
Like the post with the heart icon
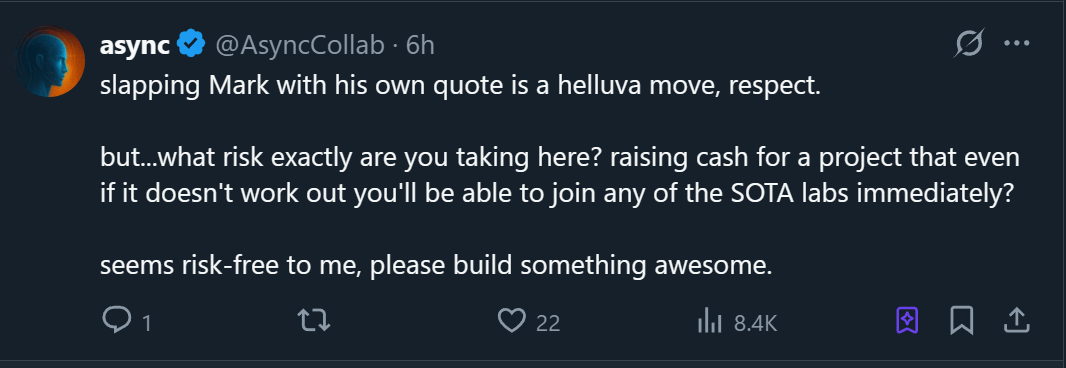click(x=512, y=320)
